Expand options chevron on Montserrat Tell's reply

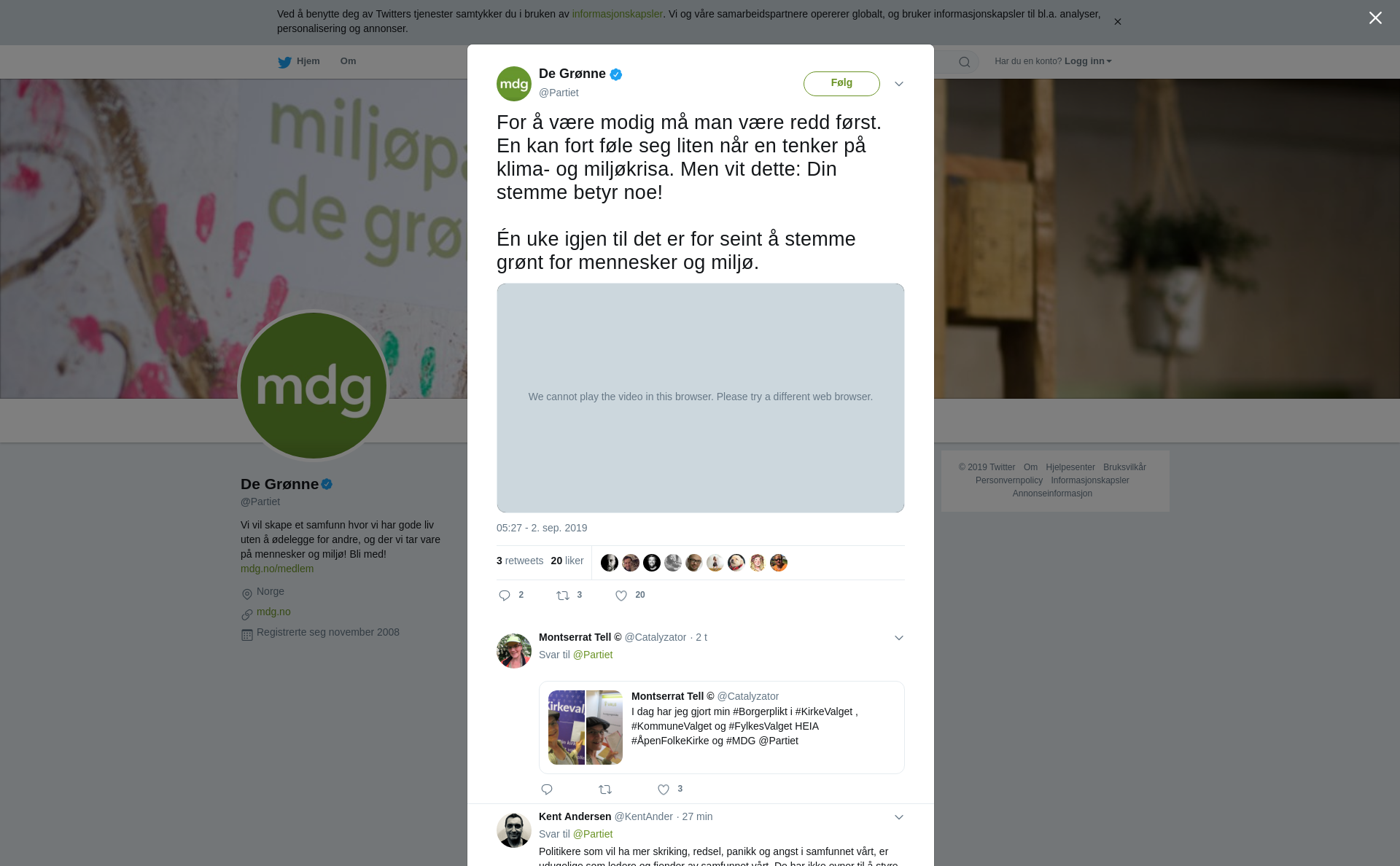(899, 638)
